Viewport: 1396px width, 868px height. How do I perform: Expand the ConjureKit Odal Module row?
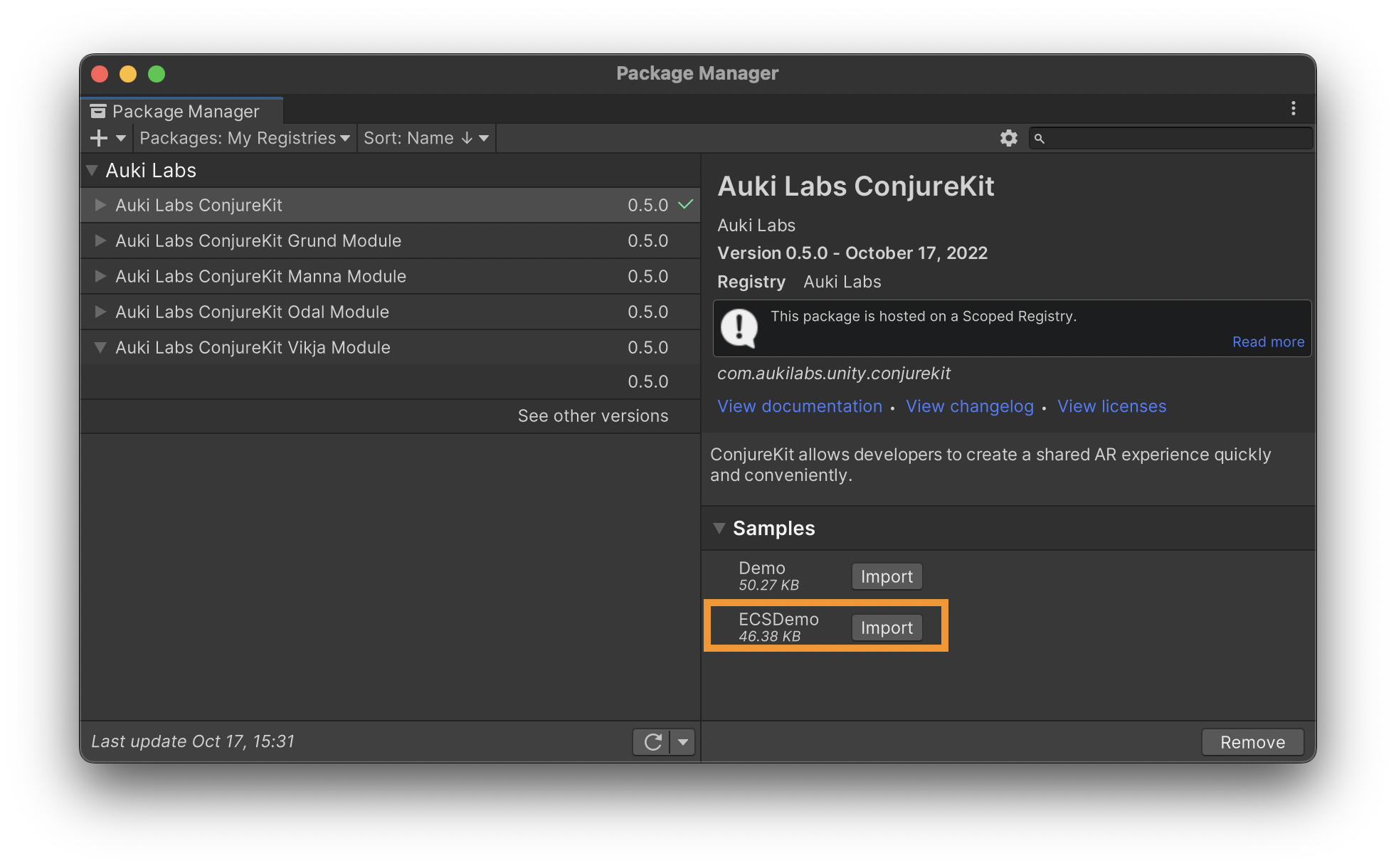100,312
